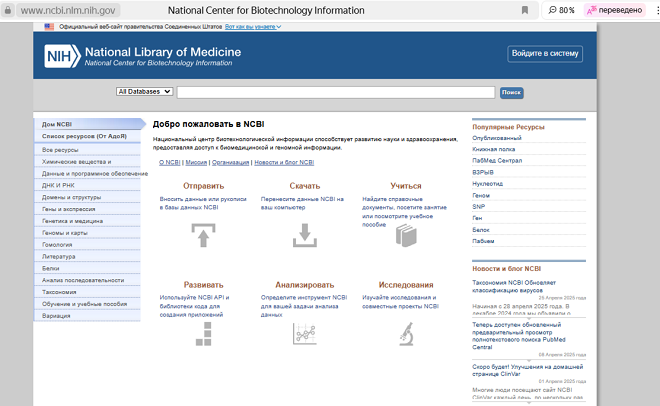Viewport: 660px width, 406px height.
Task: Select 'Химические вещества и' sidebar item
Action: (x=87, y=162)
